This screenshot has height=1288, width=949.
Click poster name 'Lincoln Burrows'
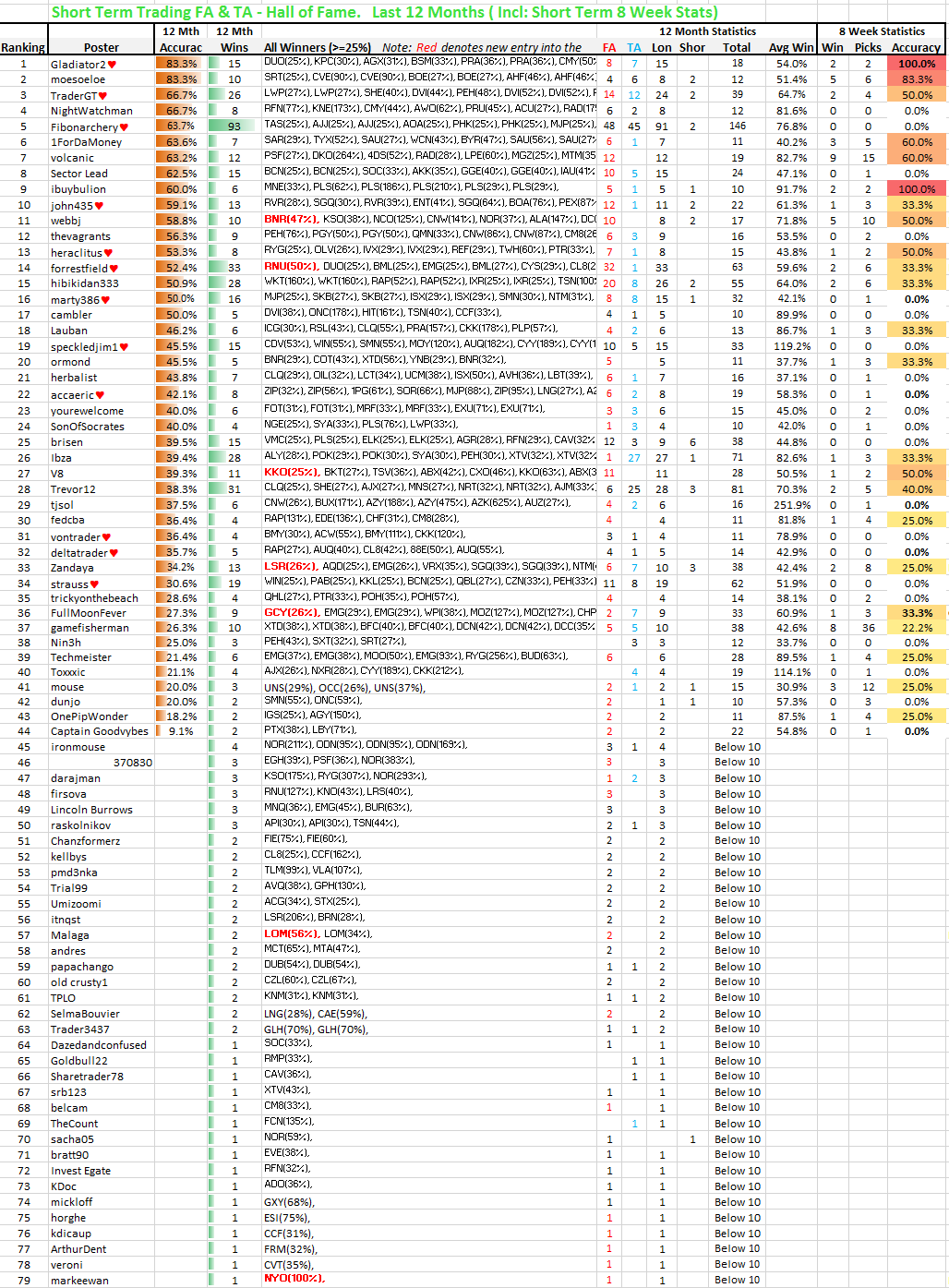pyautogui.click(x=91, y=811)
